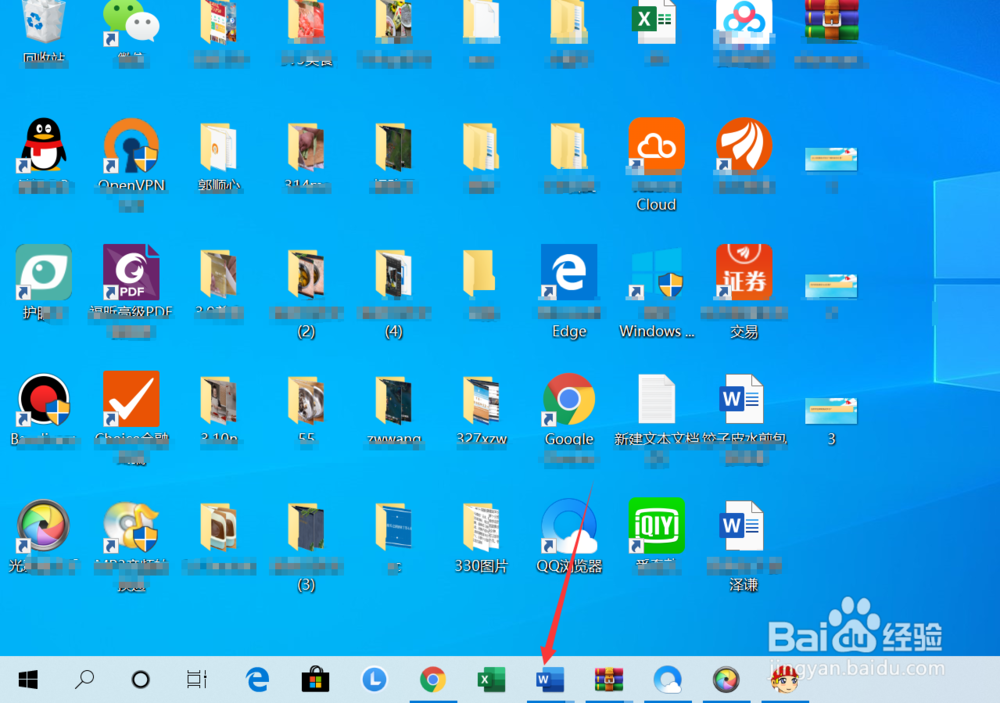Click the taskbar search magnifier icon
This screenshot has height=703, width=1000.
pos(84,680)
